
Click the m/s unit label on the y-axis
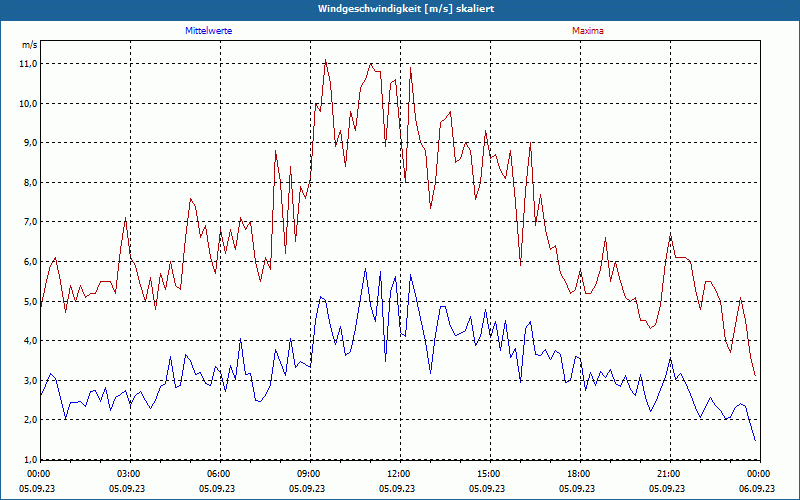[x=30, y=45]
